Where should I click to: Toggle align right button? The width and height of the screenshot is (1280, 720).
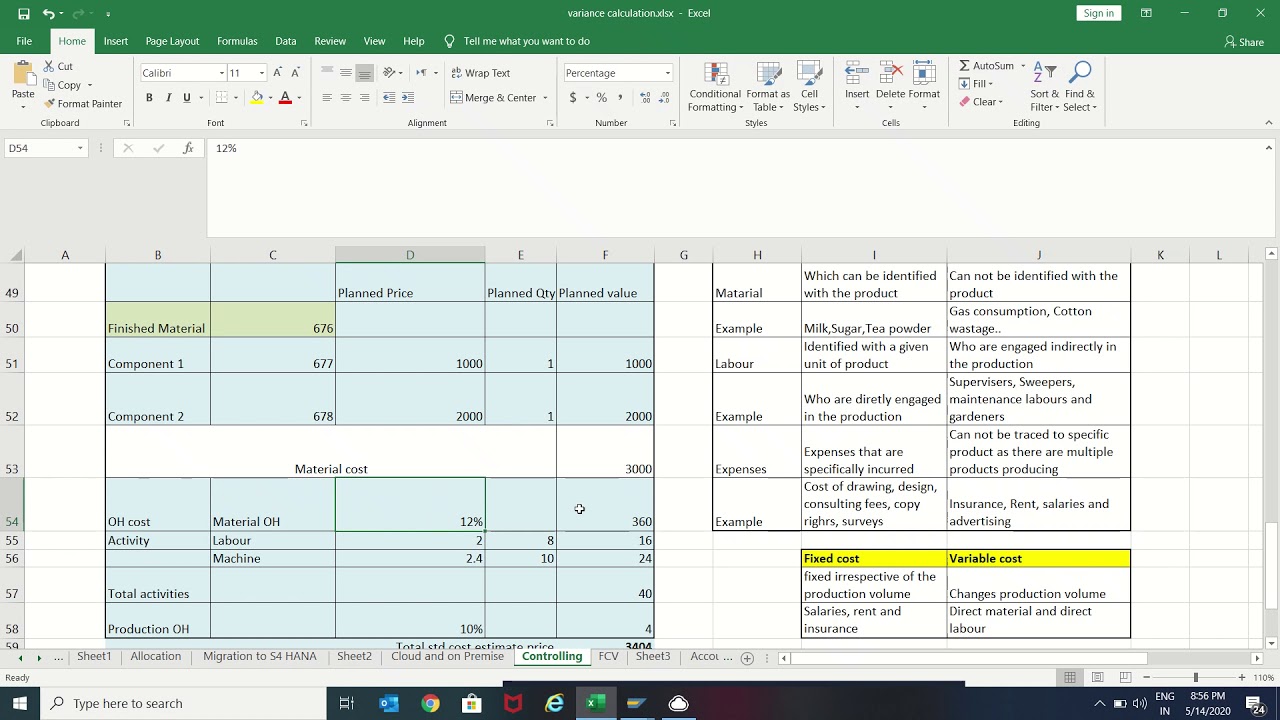364,98
